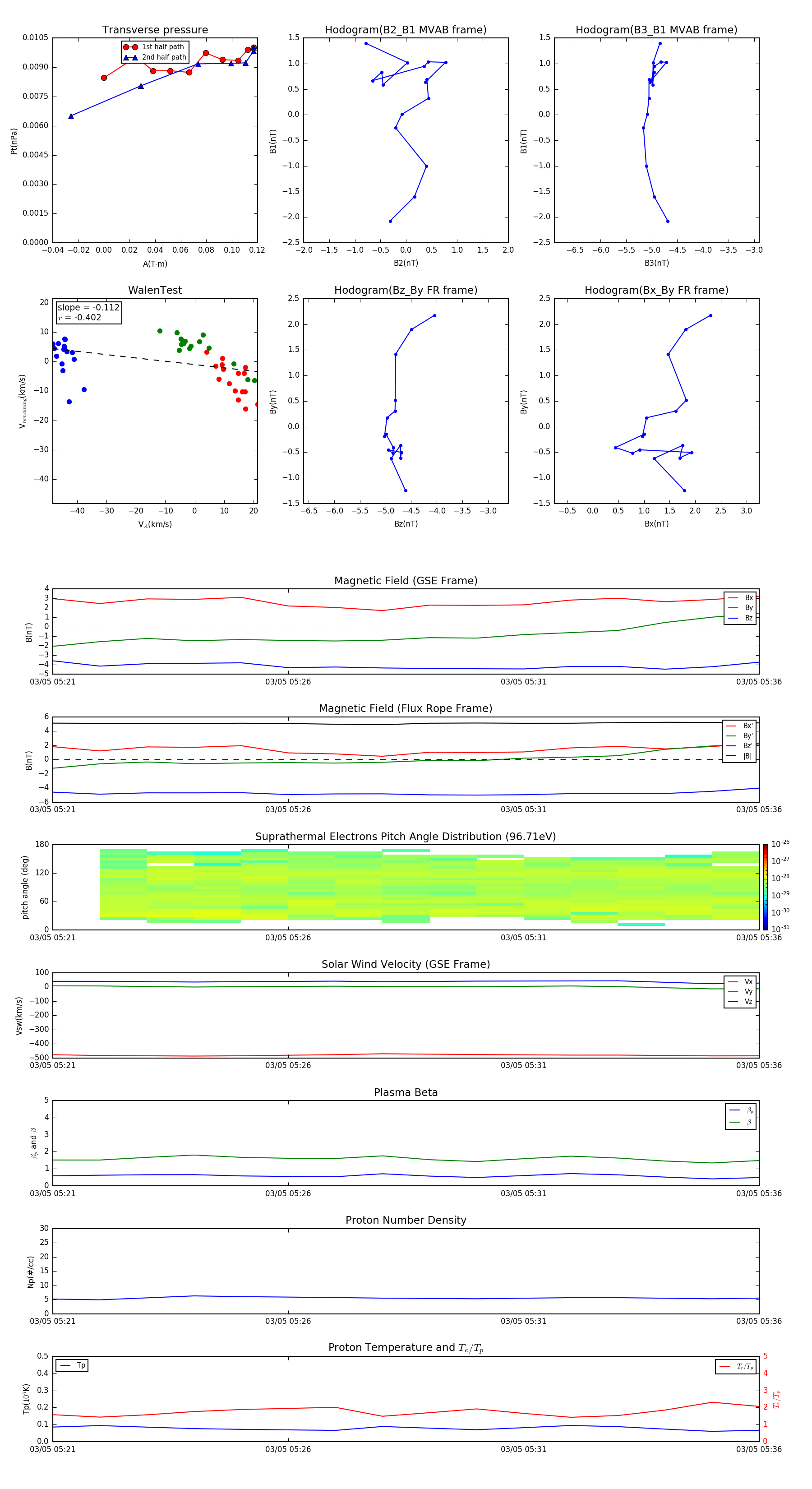Click Vy entry in velocity legend
The width and height of the screenshot is (812, 1489).
pos(740,991)
